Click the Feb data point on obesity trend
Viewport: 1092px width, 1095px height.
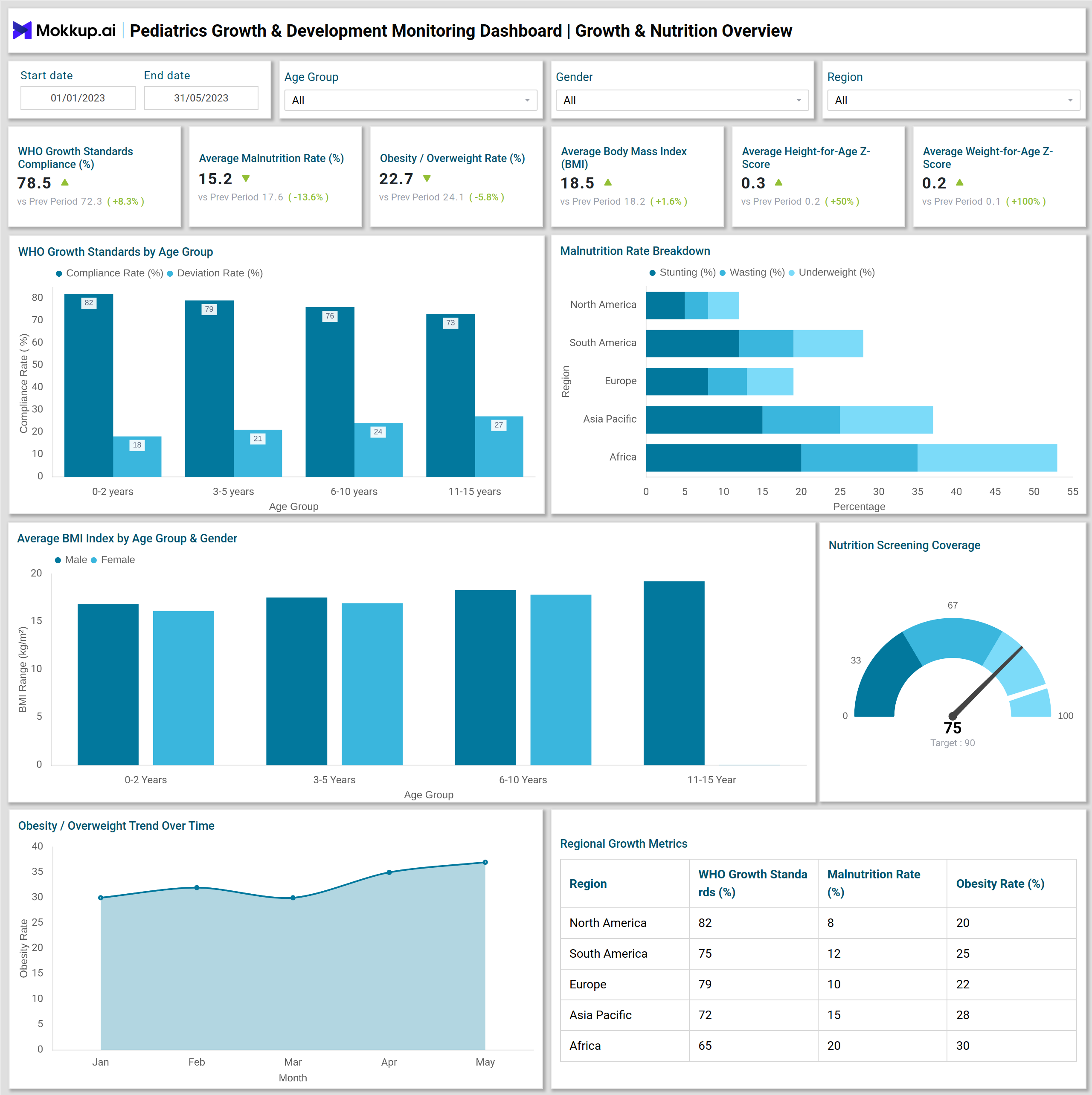pyautogui.click(x=197, y=888)
